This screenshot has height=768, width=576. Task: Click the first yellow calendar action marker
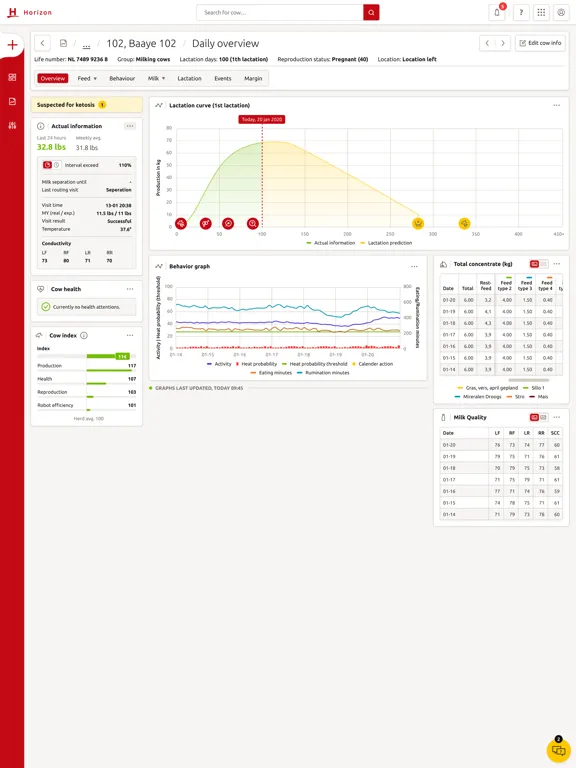coord(418,224)
